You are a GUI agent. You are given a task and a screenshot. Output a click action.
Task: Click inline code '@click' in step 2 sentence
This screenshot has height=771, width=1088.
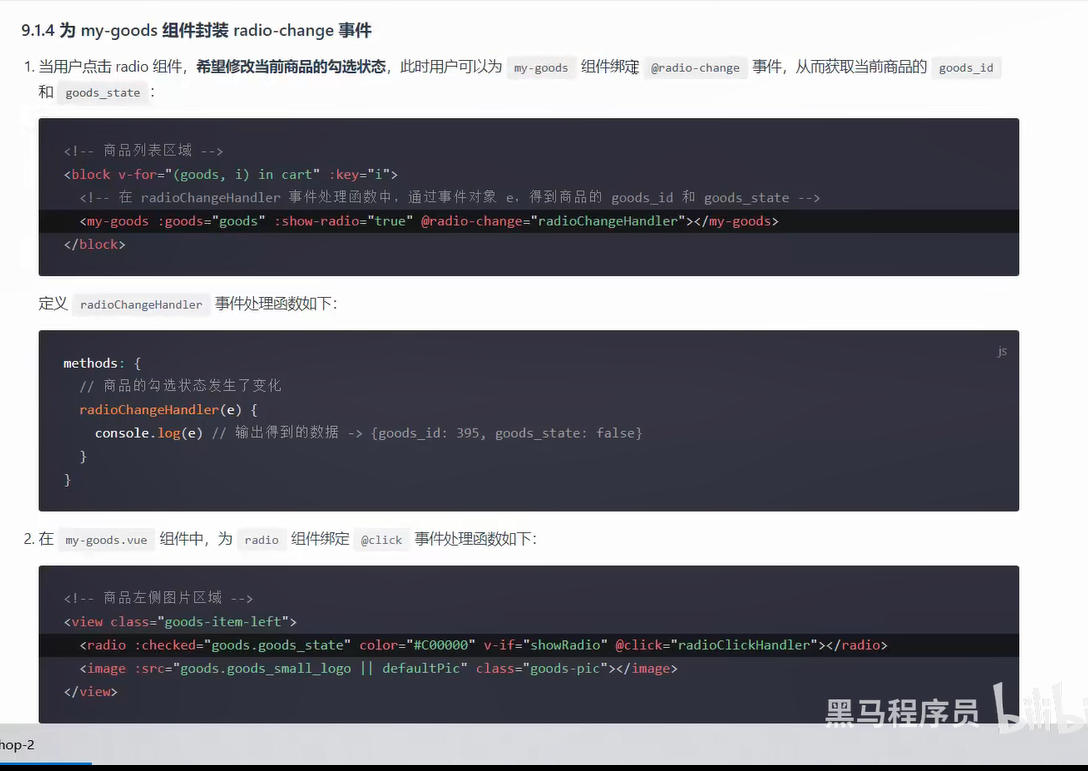pyautogui.click(x=381, y=540)
